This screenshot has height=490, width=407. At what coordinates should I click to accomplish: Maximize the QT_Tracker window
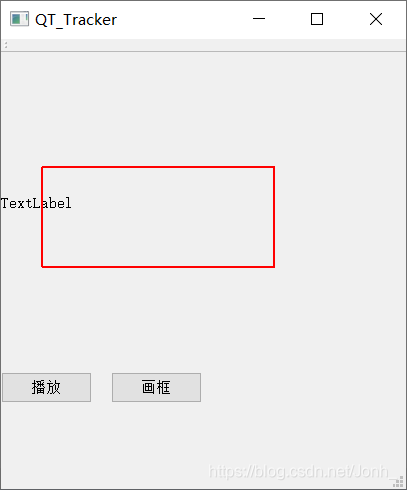click(x=317, y=19)
